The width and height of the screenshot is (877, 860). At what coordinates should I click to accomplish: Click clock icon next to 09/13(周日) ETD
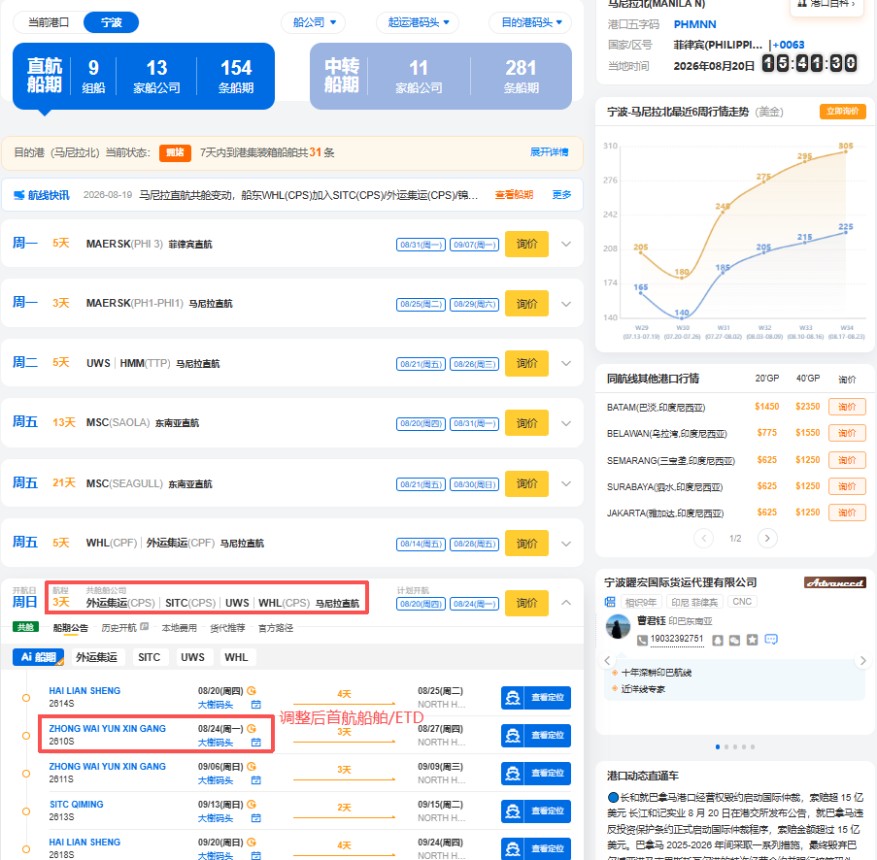(252, 805)
